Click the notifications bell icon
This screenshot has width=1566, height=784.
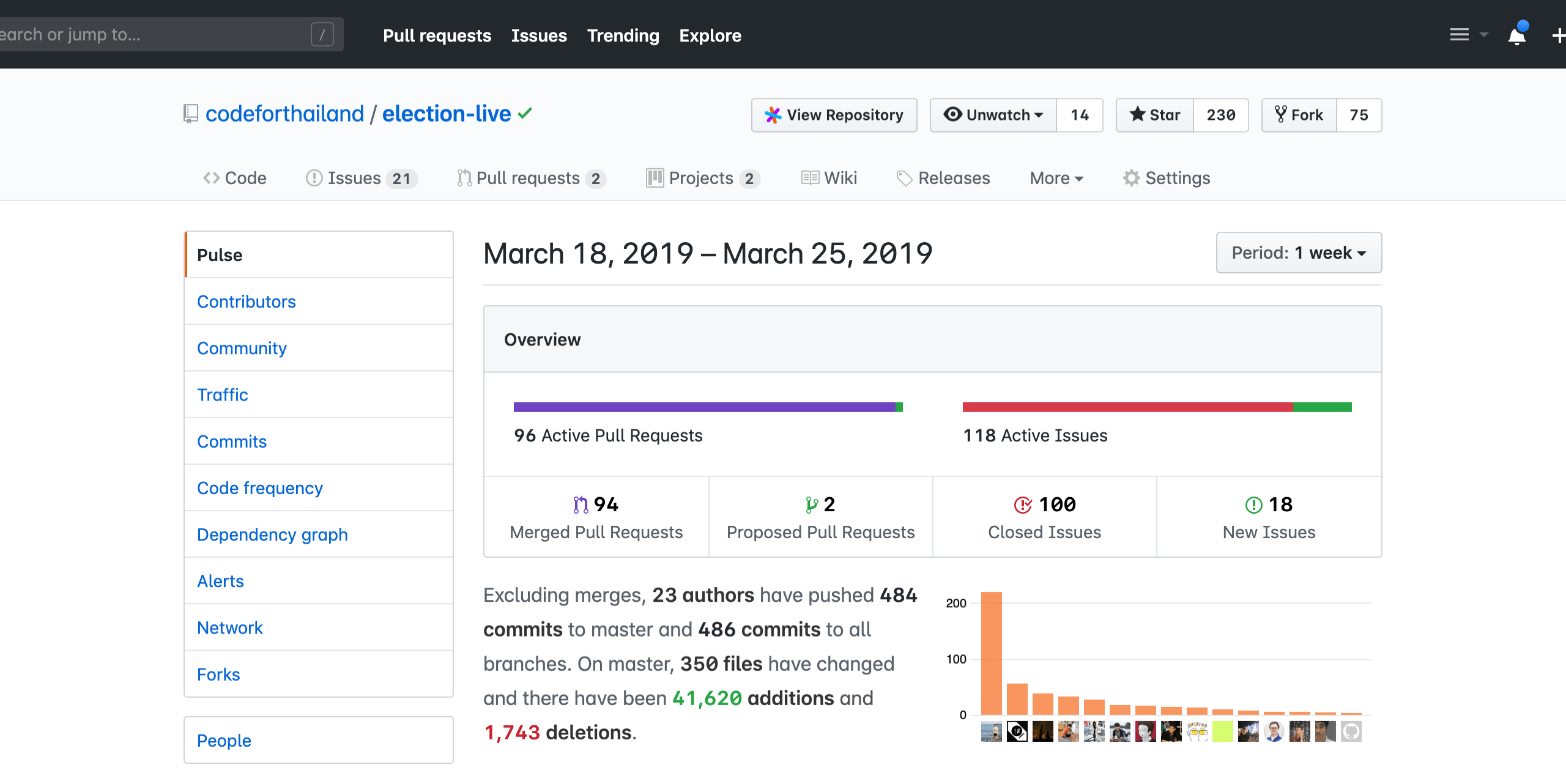click(1516, 35)
